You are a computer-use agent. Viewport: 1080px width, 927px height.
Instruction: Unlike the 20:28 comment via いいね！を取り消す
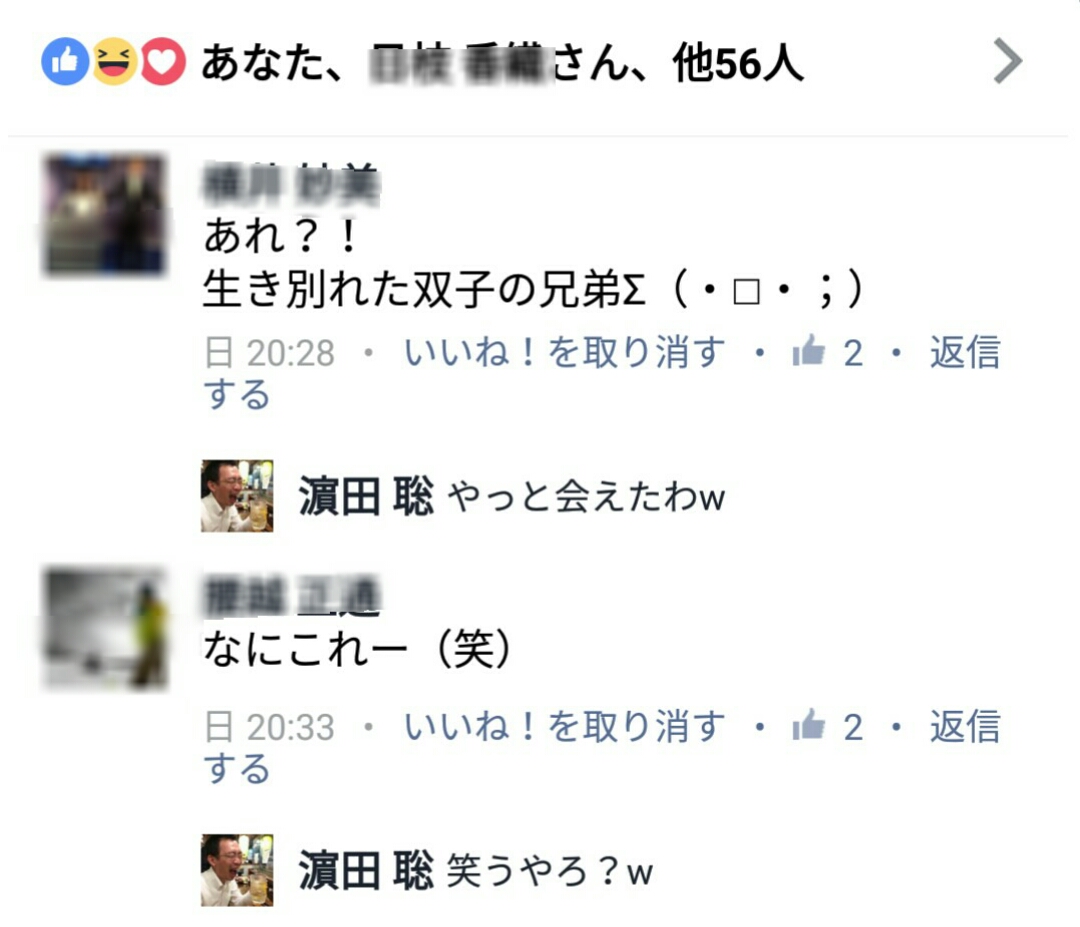[x=564, y=353]
